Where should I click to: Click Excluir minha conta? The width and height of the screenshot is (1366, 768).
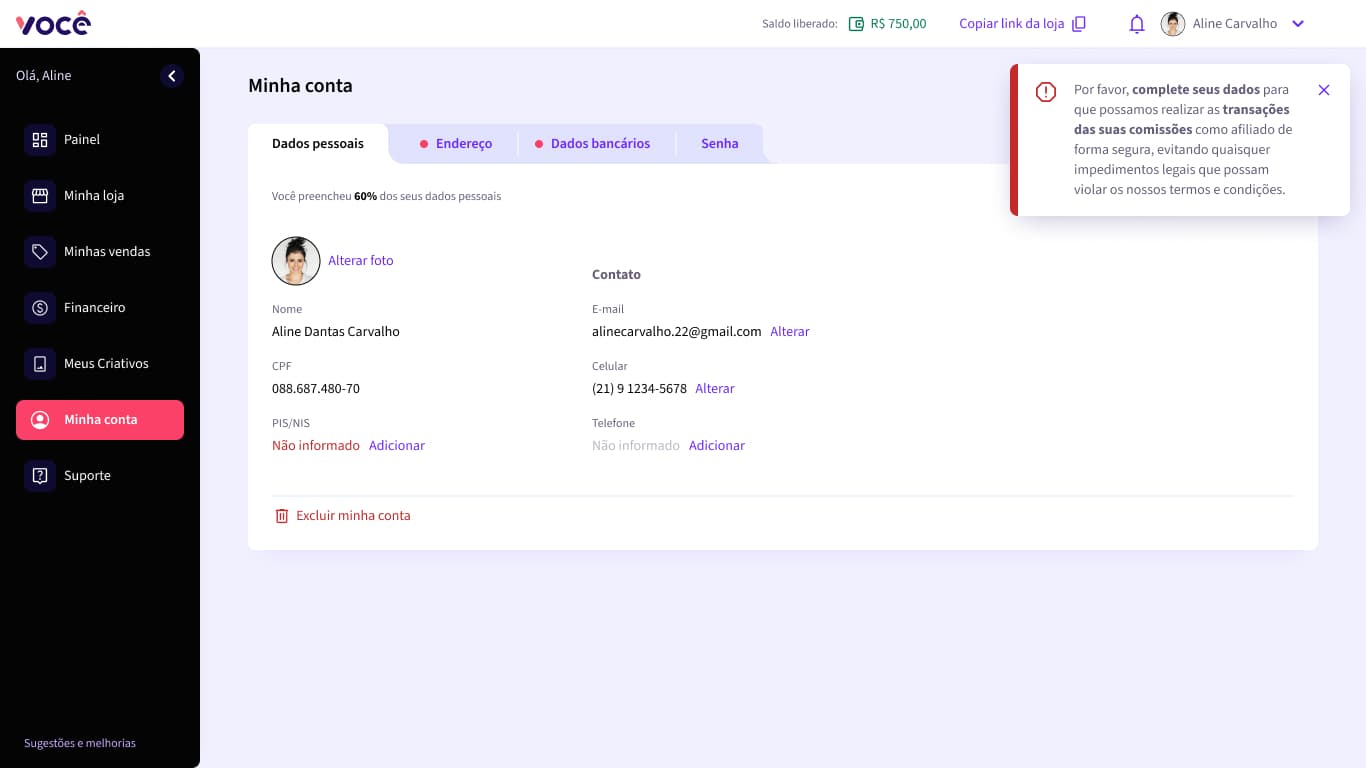click(x=353, y=516)
